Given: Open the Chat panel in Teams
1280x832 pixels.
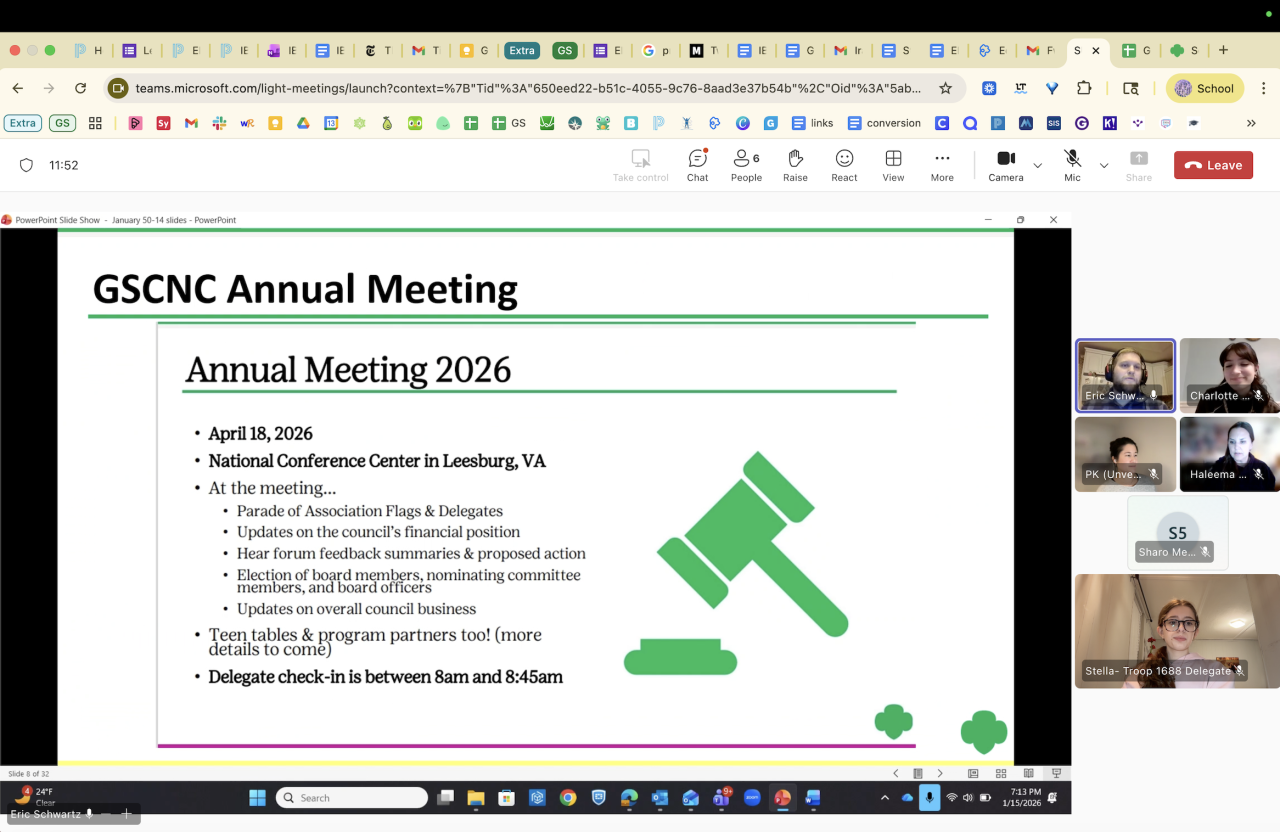Looking at the screenshot, I should [x=697, y=165].
